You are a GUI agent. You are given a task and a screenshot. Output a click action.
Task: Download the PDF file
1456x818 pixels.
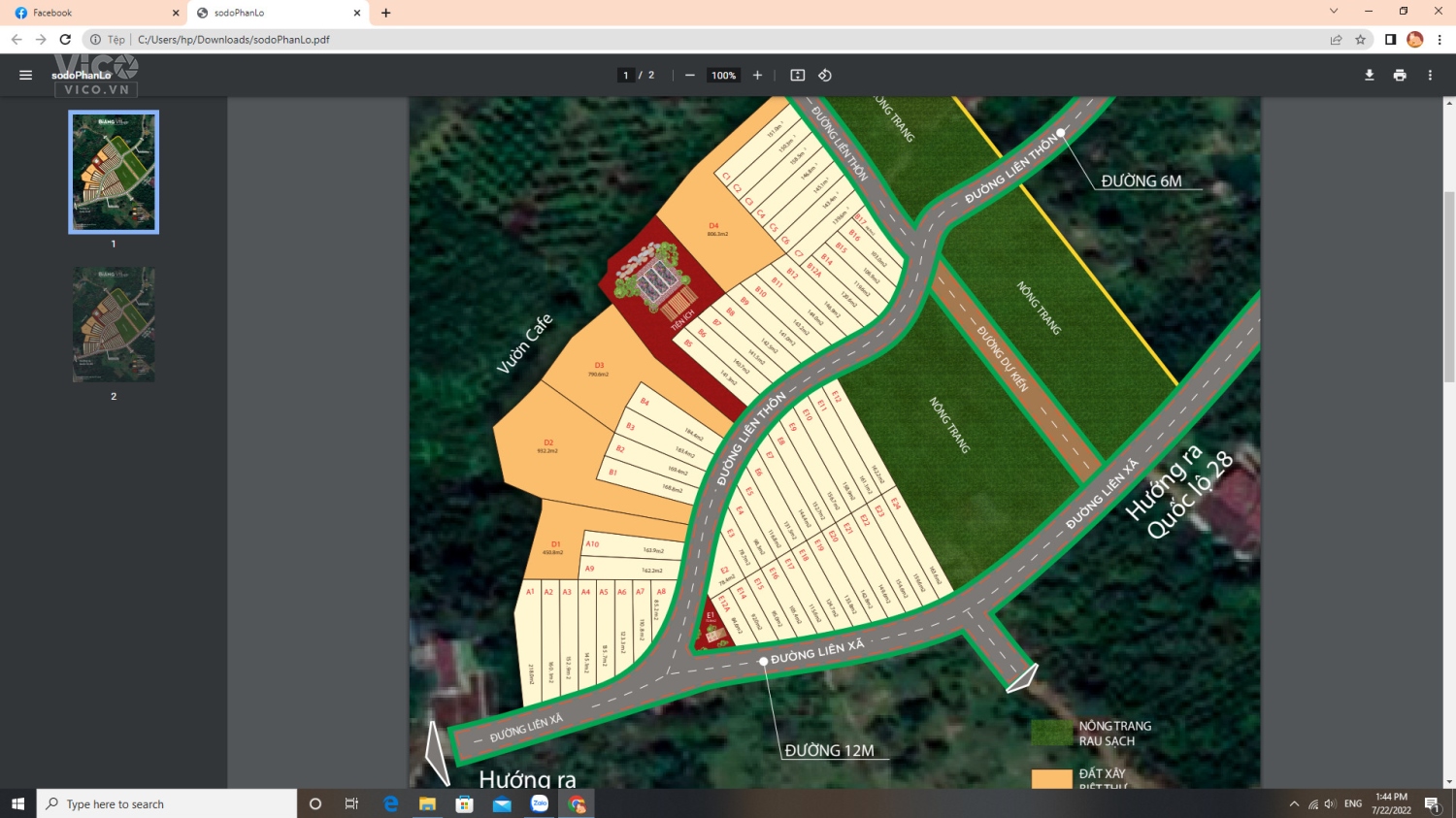coord(1370,75)
